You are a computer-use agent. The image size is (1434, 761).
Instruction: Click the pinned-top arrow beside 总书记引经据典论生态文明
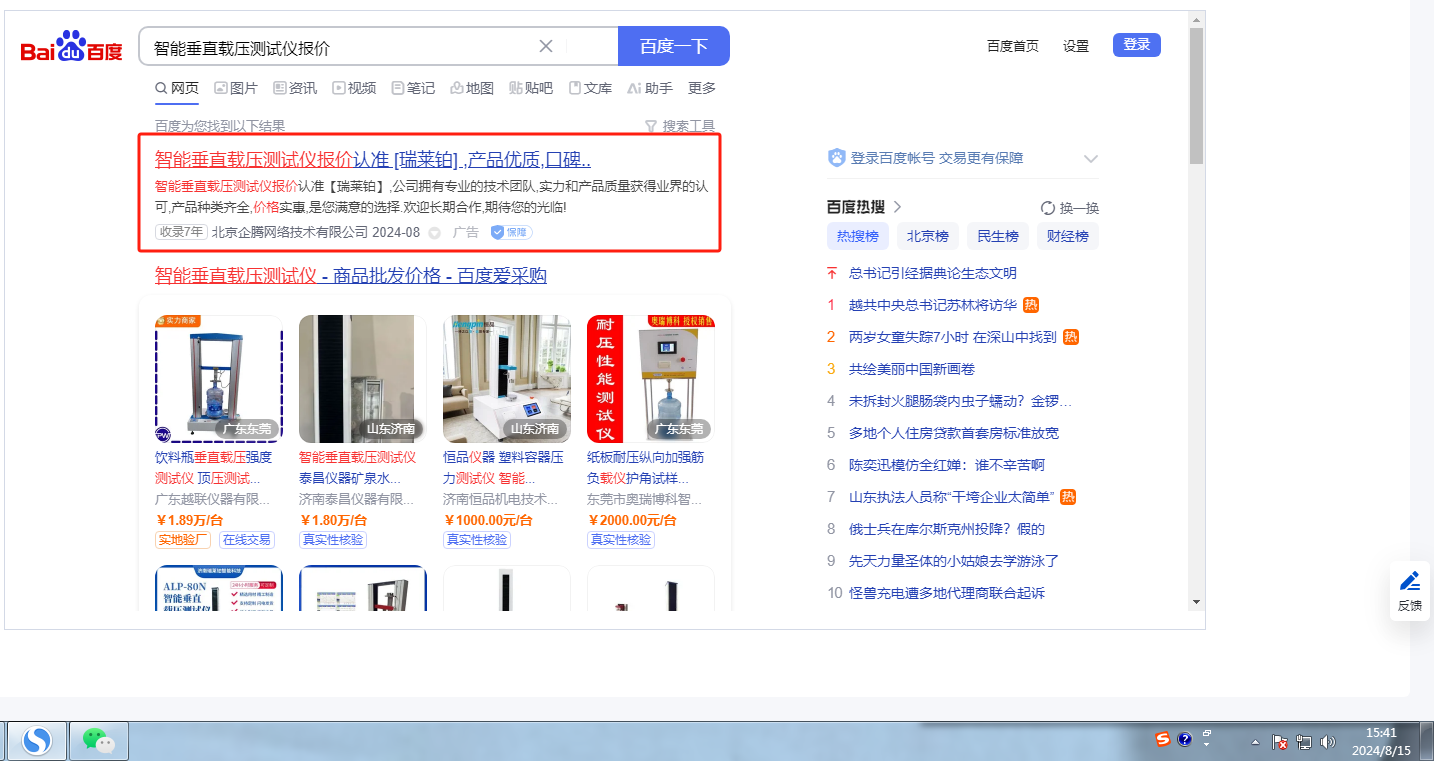[x=831, y=273]
